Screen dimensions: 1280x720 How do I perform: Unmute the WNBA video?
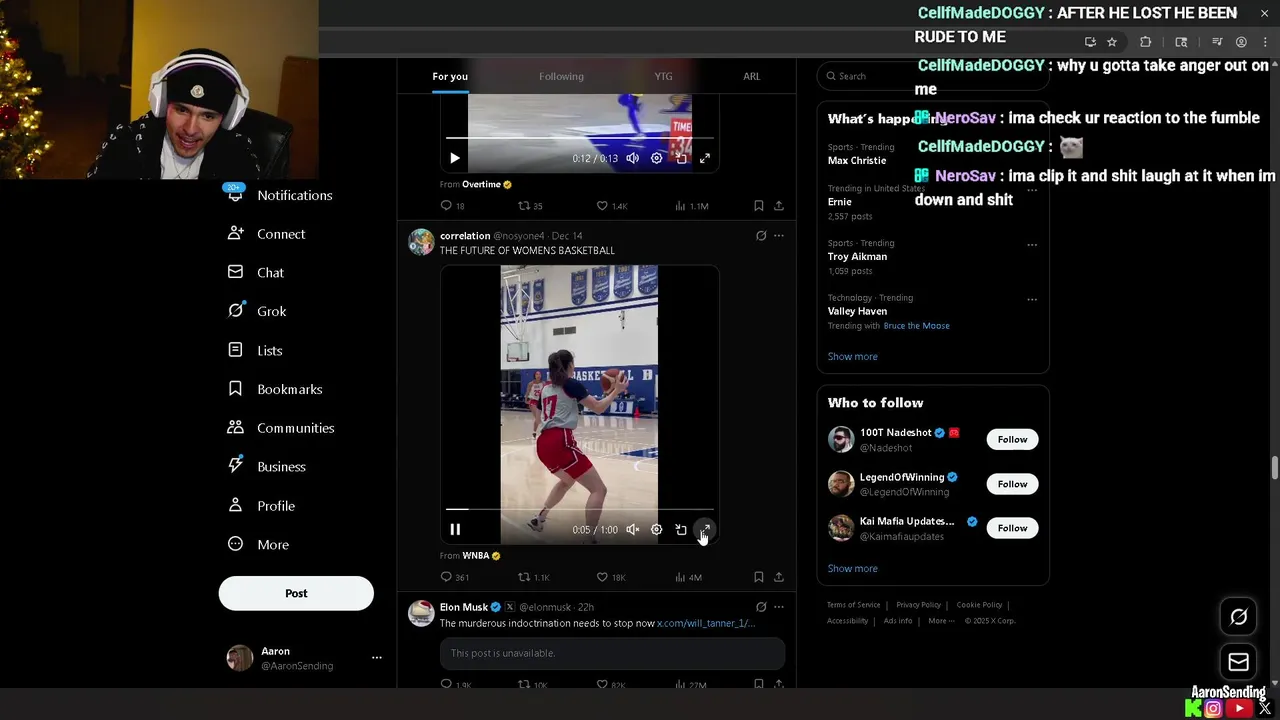point(632,530)
